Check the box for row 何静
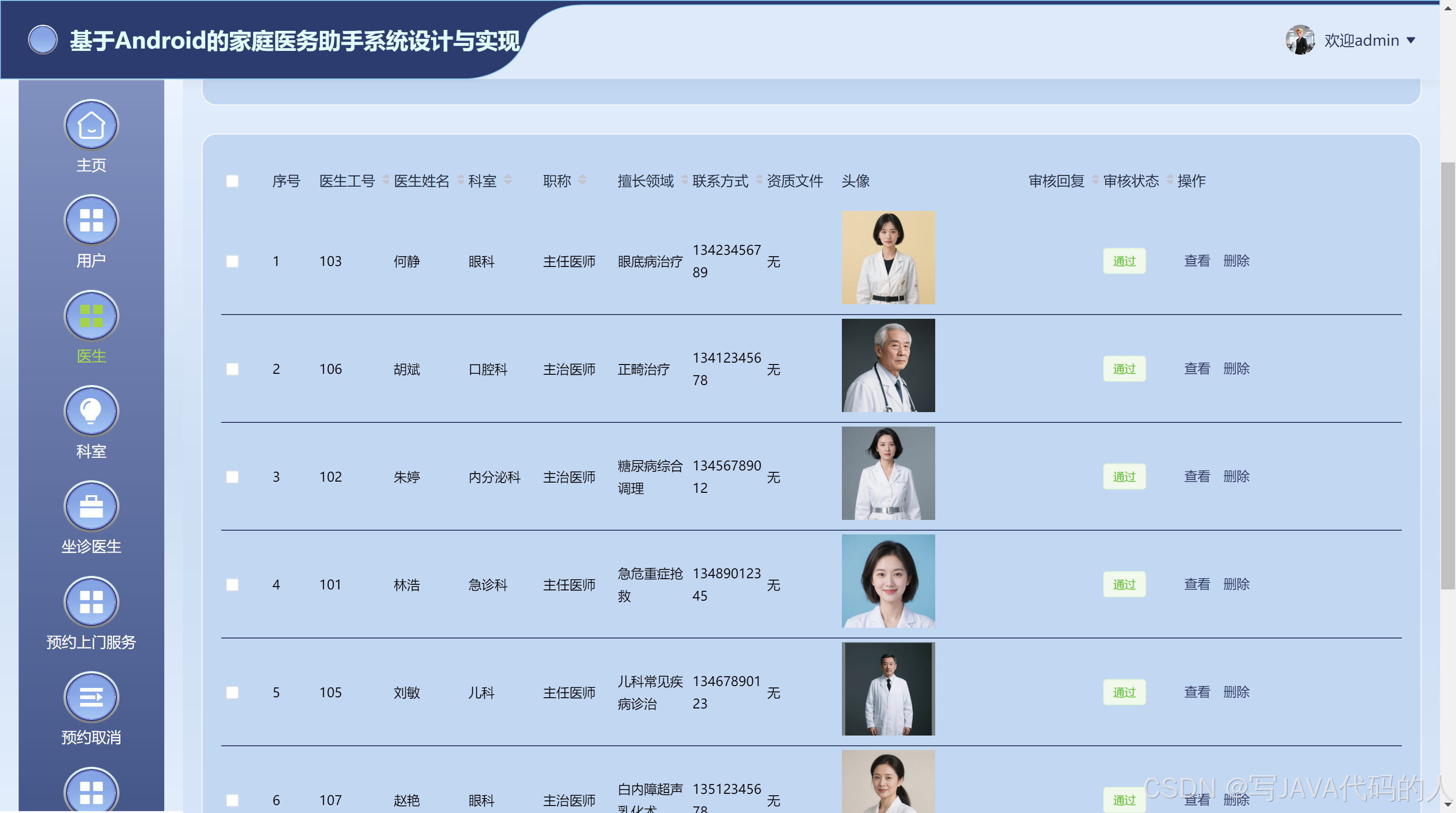The image size is (1456, 813). [x=232, y=261]
